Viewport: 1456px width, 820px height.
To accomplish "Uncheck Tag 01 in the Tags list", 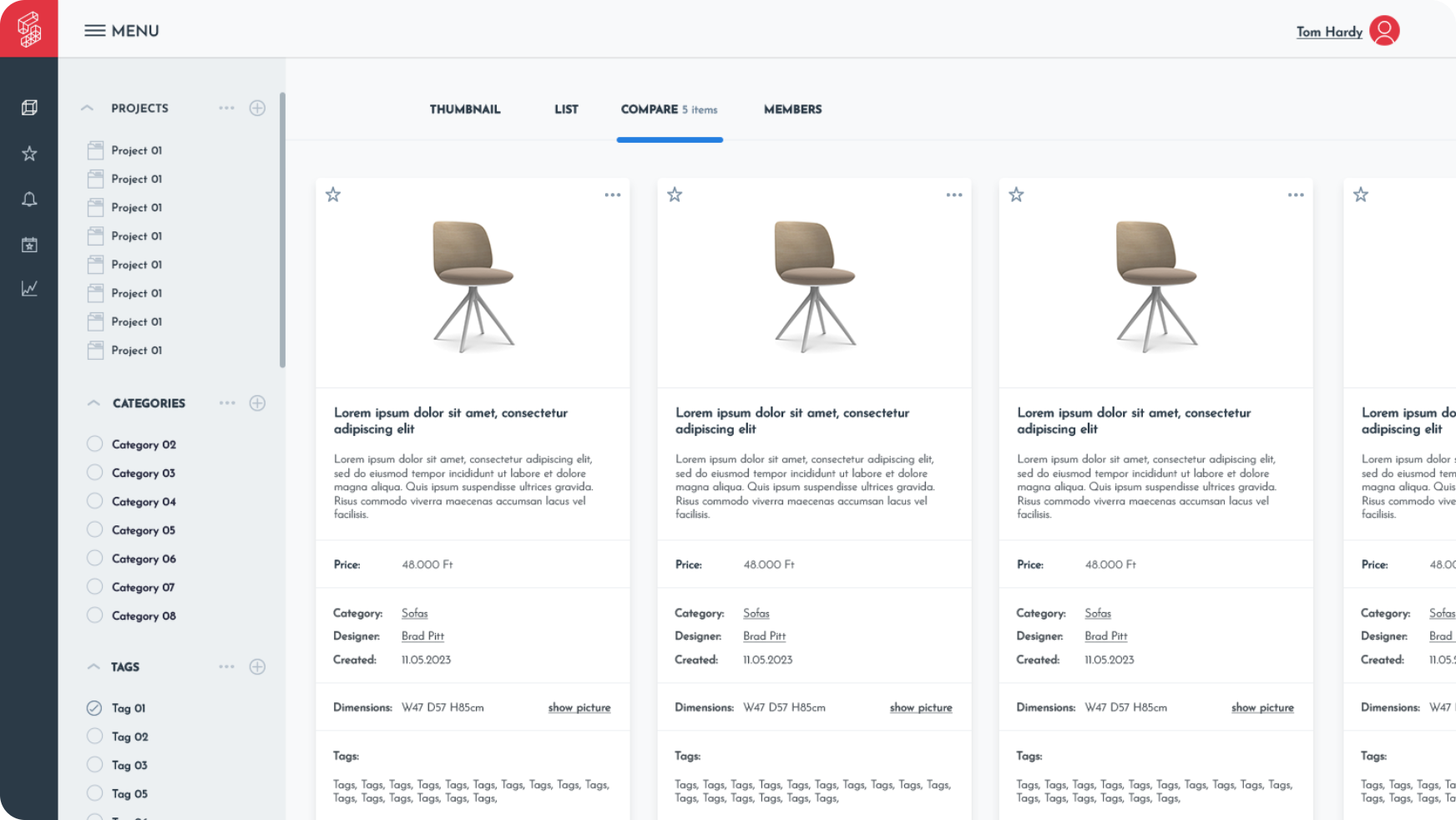I will tap(94, 707).
